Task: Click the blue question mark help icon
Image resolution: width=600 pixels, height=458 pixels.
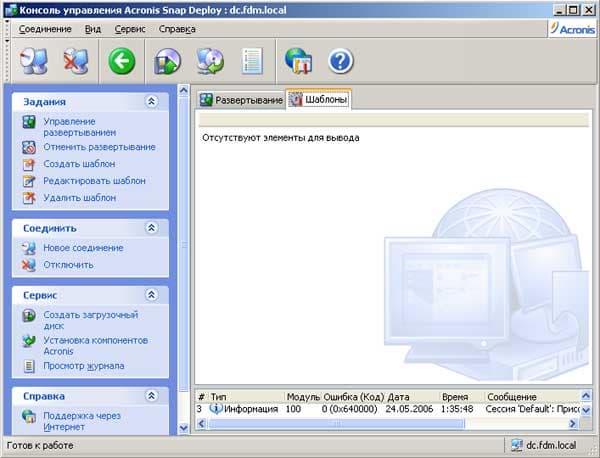Action: (x=340, y=61)
